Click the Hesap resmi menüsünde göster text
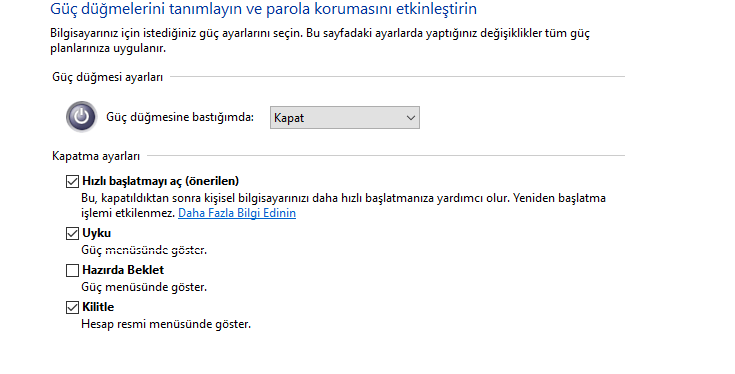This screenshot has height=374, width=735. (166, 324)
